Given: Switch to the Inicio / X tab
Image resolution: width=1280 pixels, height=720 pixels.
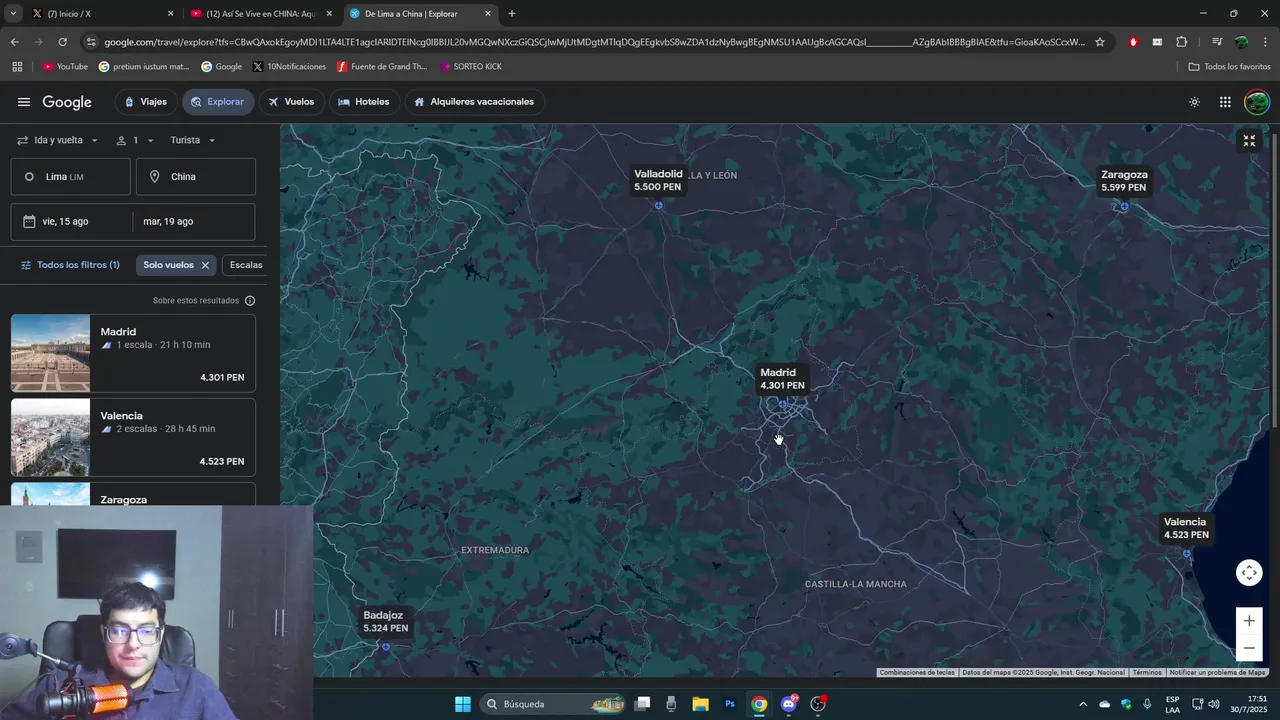Looking at the screenshot, I should click(x=100, y=14).
